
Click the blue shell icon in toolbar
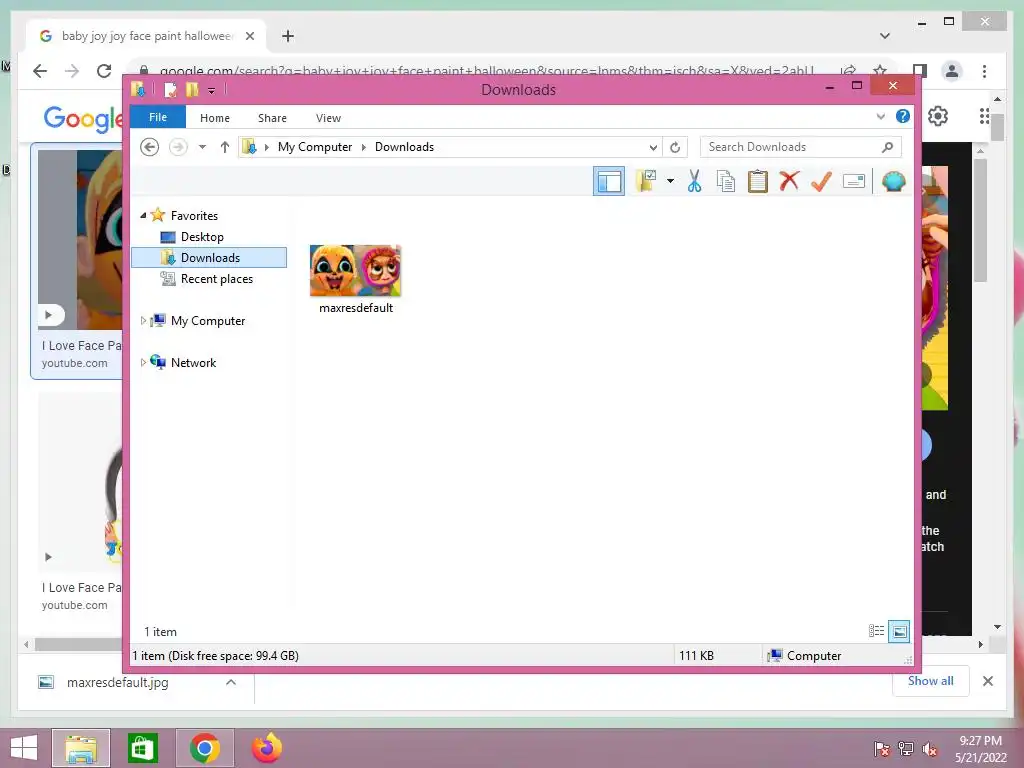tap(893, 181)
